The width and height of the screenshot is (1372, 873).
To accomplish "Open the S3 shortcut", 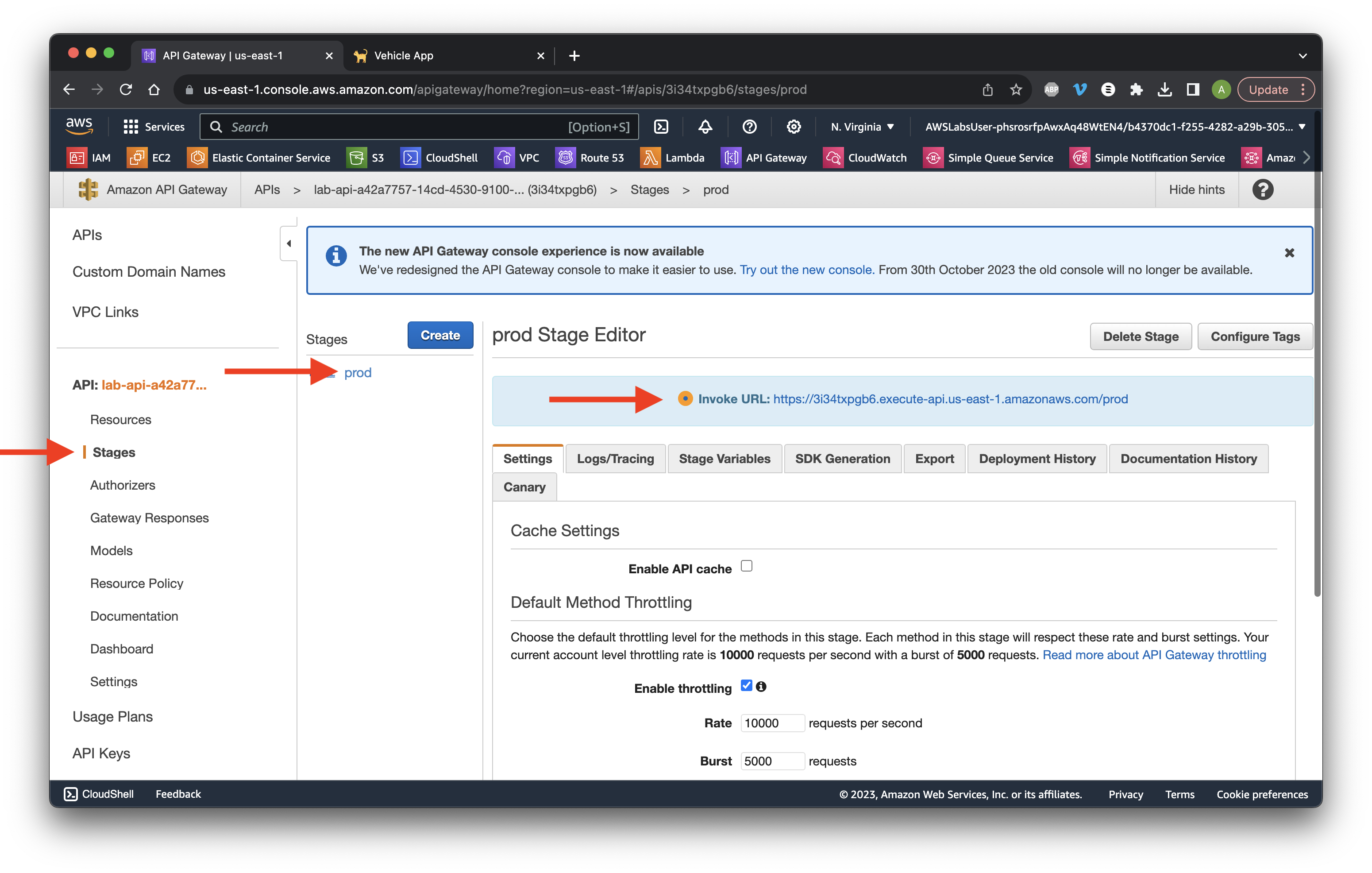I will [x=366, y=158].
